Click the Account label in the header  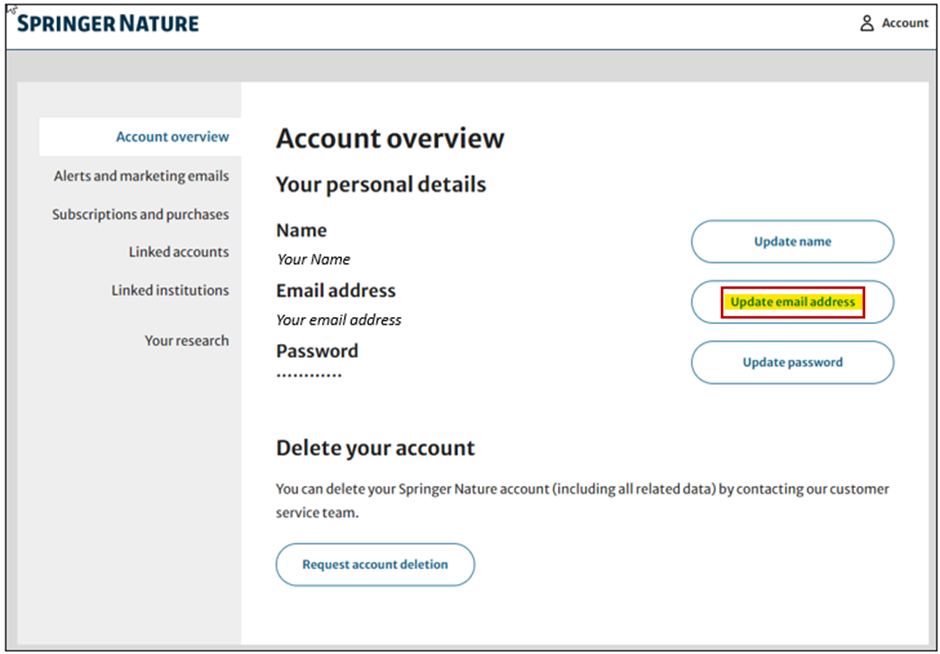pos(903,23)
